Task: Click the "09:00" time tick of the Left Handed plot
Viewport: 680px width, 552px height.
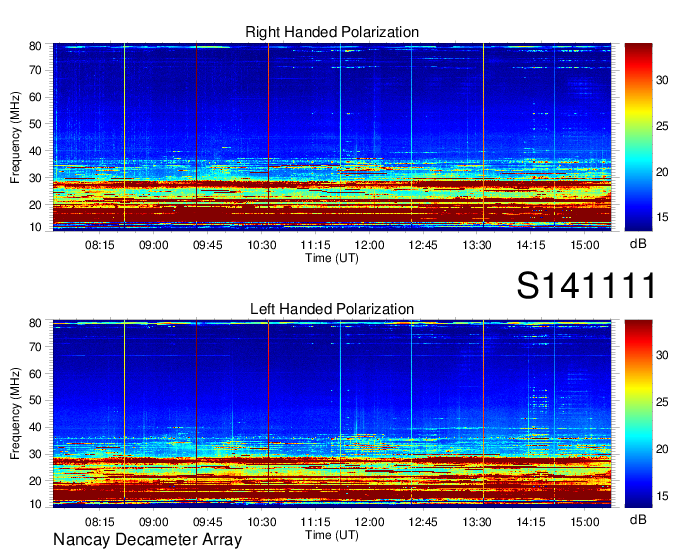Action: (x=154, y=522)
